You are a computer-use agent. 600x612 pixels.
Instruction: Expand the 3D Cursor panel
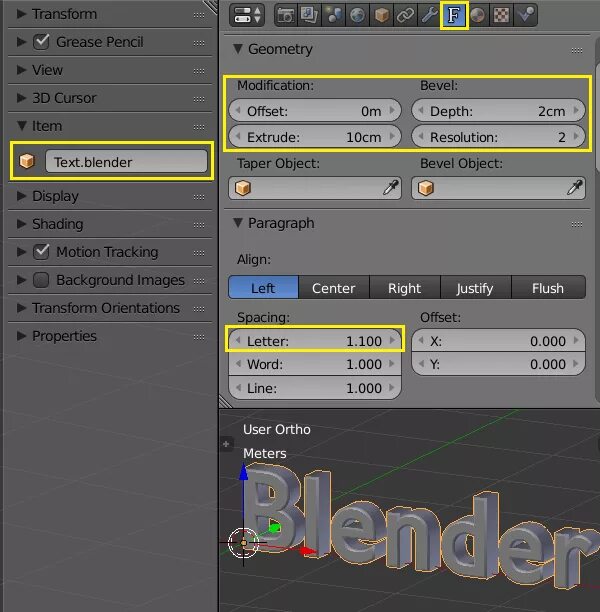coord(21,98)
